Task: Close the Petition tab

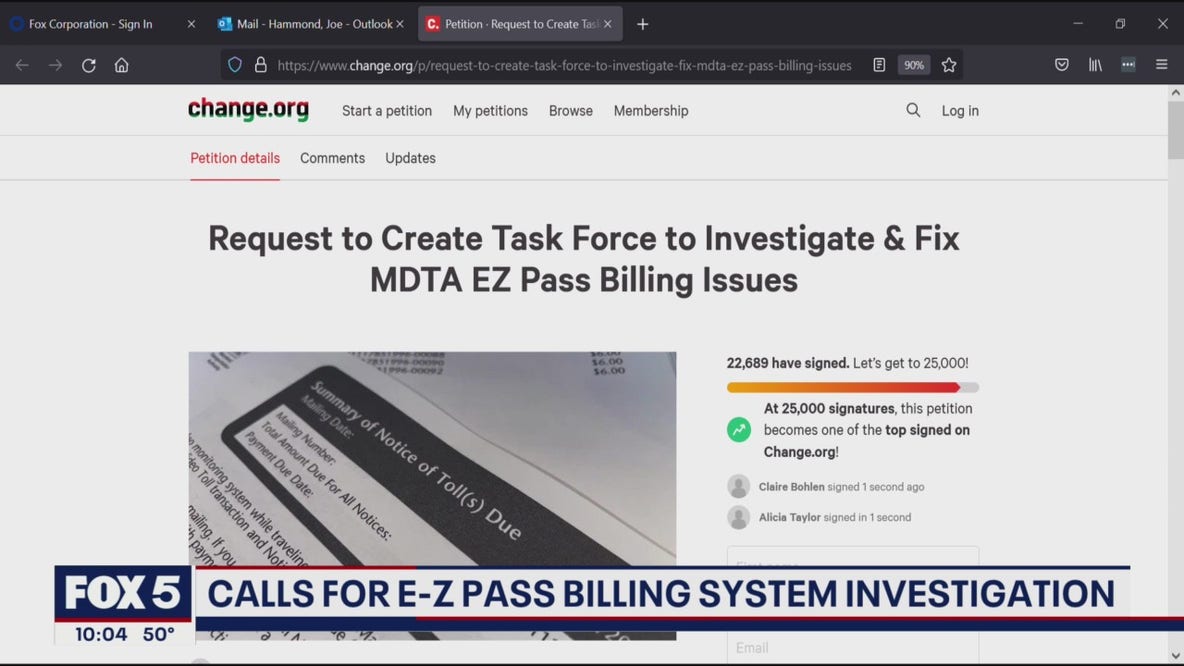Action: pyautogui.click(x=608, y=24)
